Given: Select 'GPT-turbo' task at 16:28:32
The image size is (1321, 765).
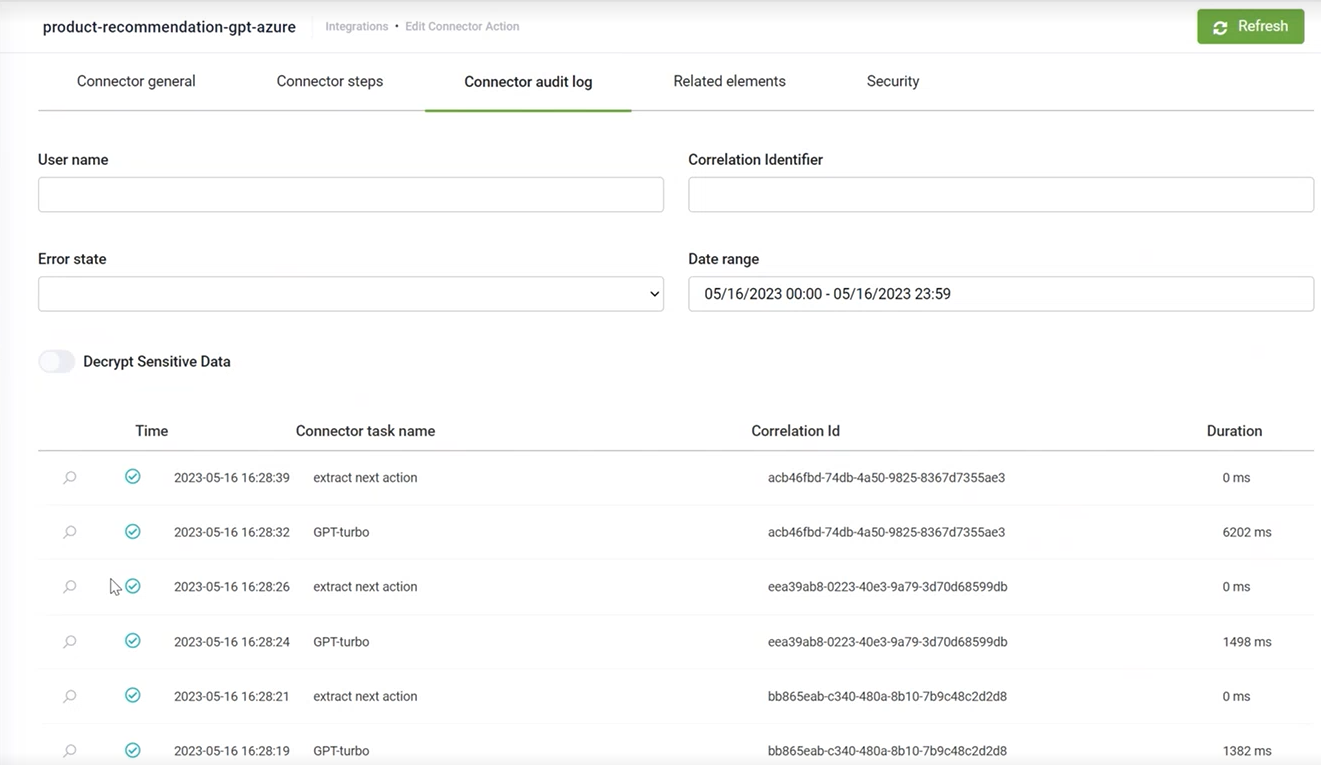Looking at the screenshot, I should coord(341,532).
